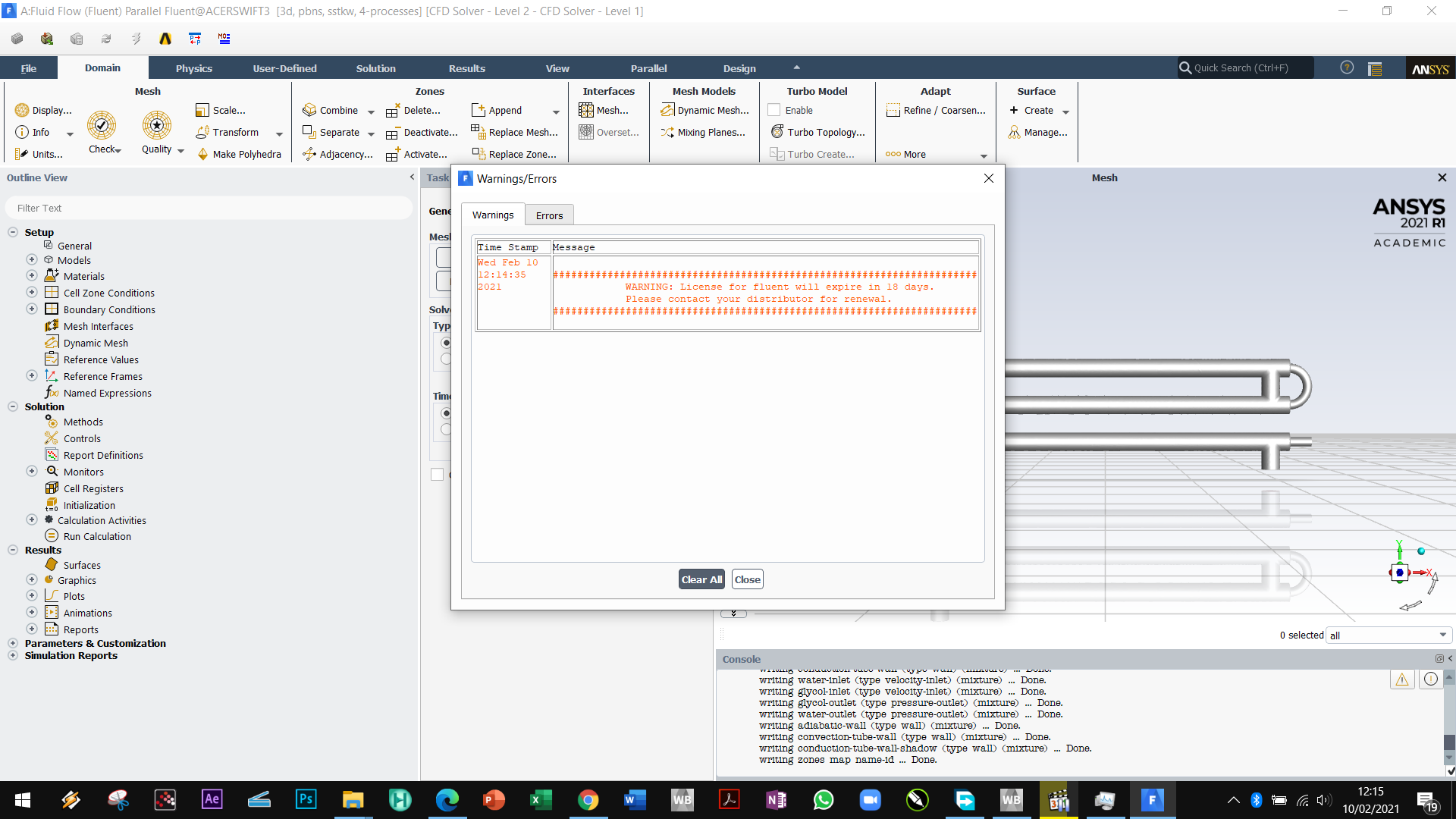Viewport: 1456px width, 819px height.
Task: Switch to the Physics ribbon tab
Action: click(194, 68)
